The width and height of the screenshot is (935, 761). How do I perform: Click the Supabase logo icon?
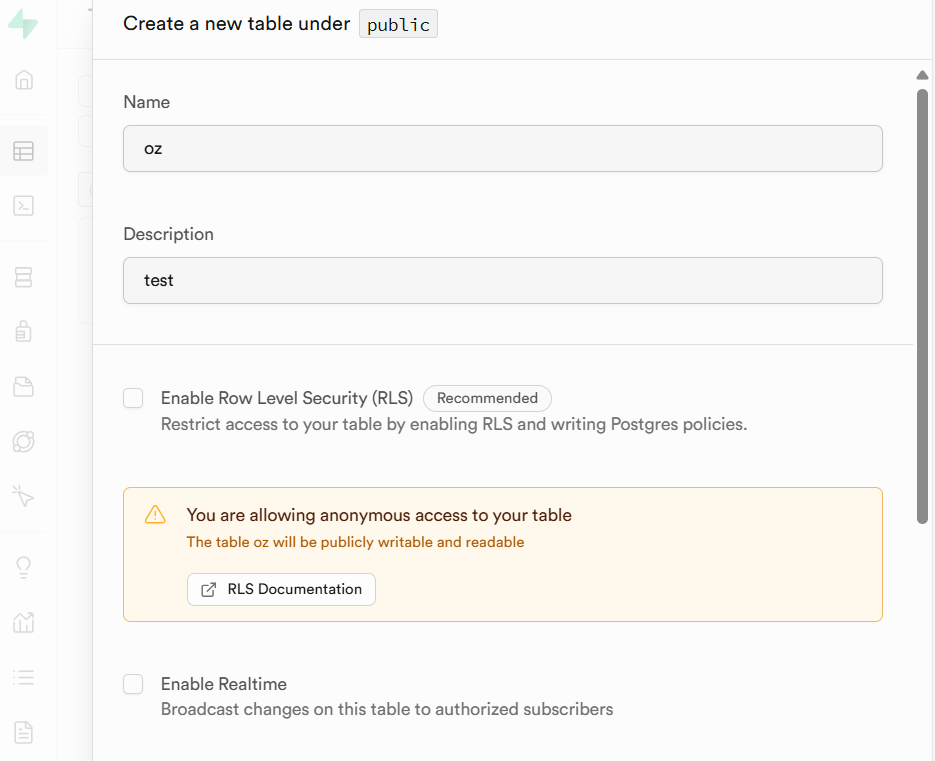(23, 24)
